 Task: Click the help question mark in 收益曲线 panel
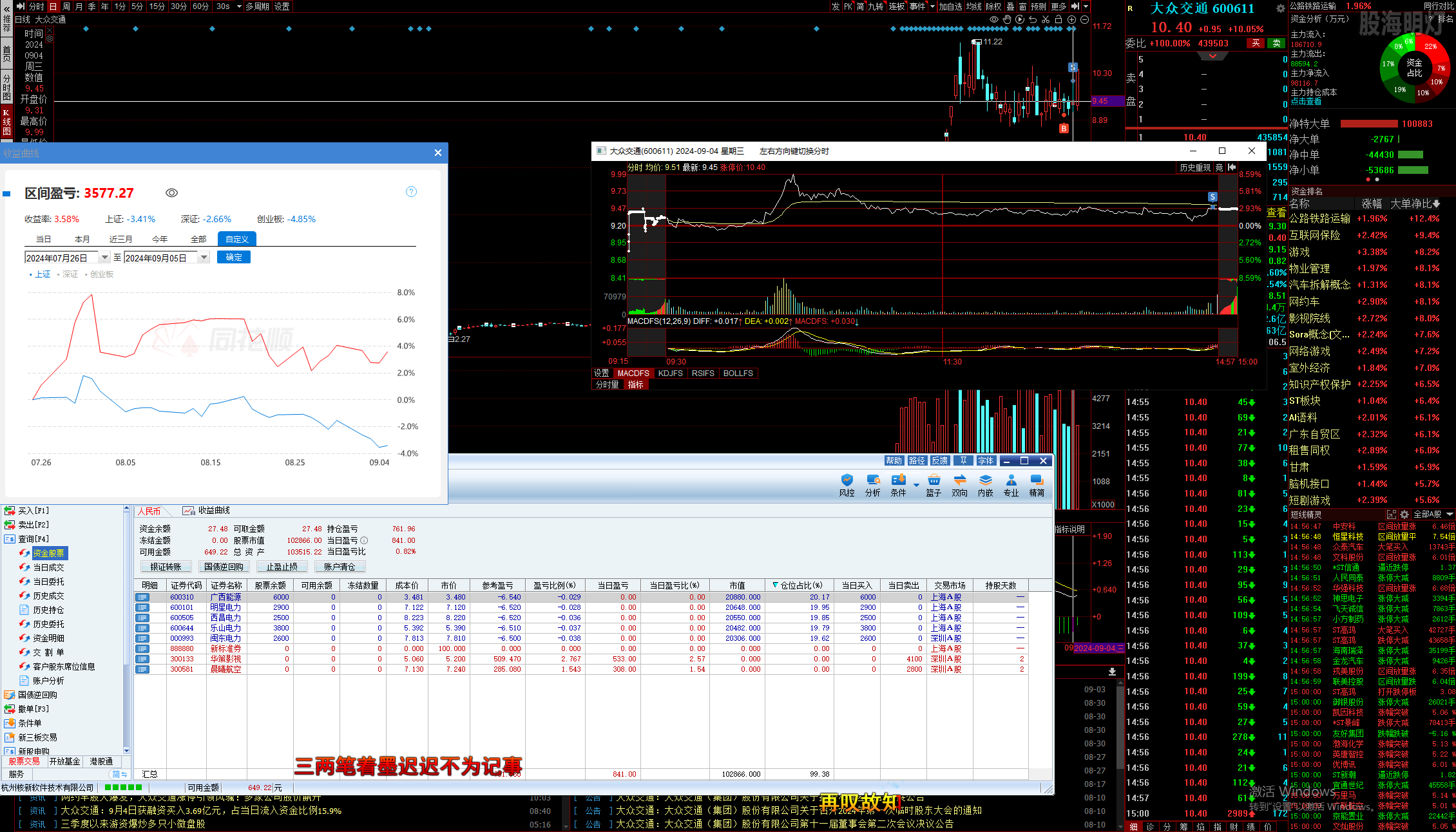click(411, 191)
